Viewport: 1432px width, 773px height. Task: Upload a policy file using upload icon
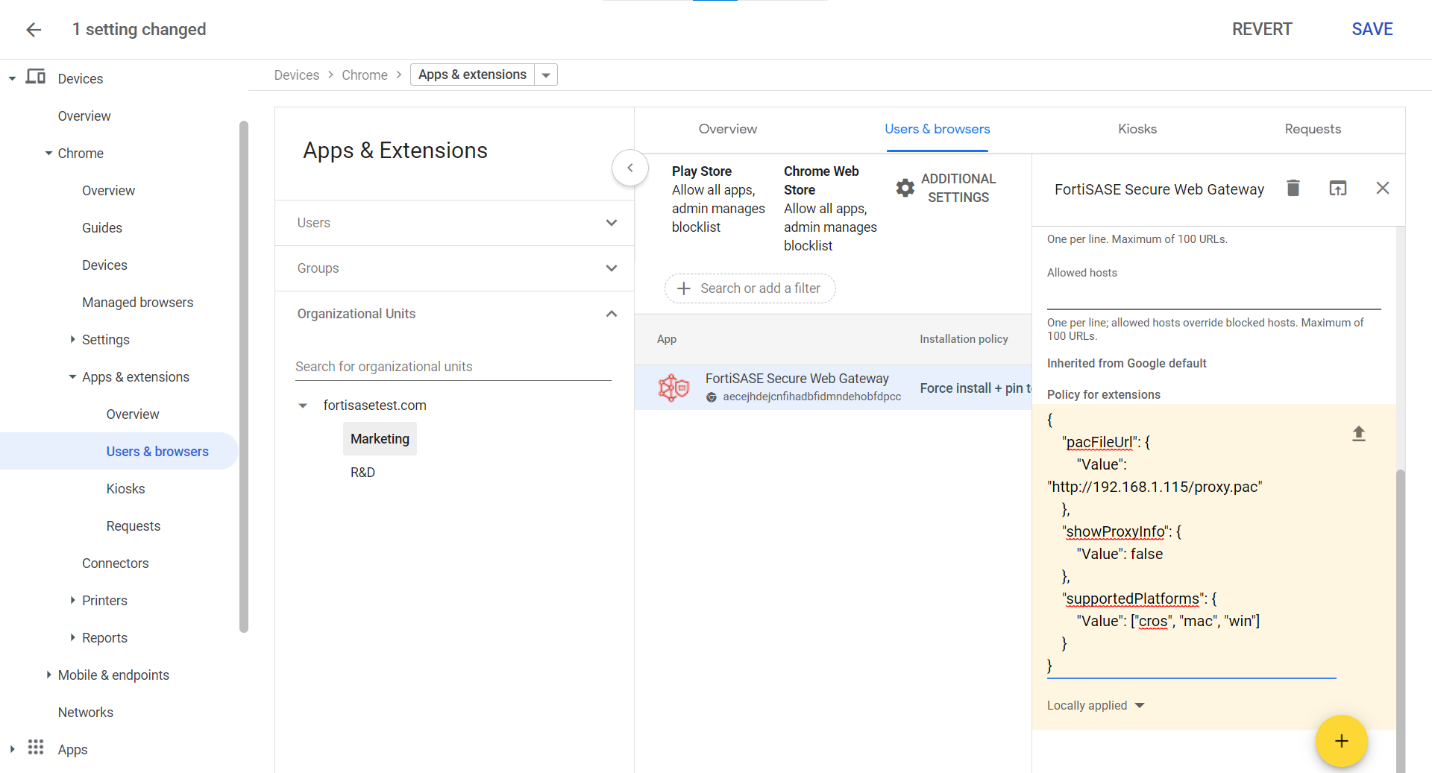coord(1358,433)
